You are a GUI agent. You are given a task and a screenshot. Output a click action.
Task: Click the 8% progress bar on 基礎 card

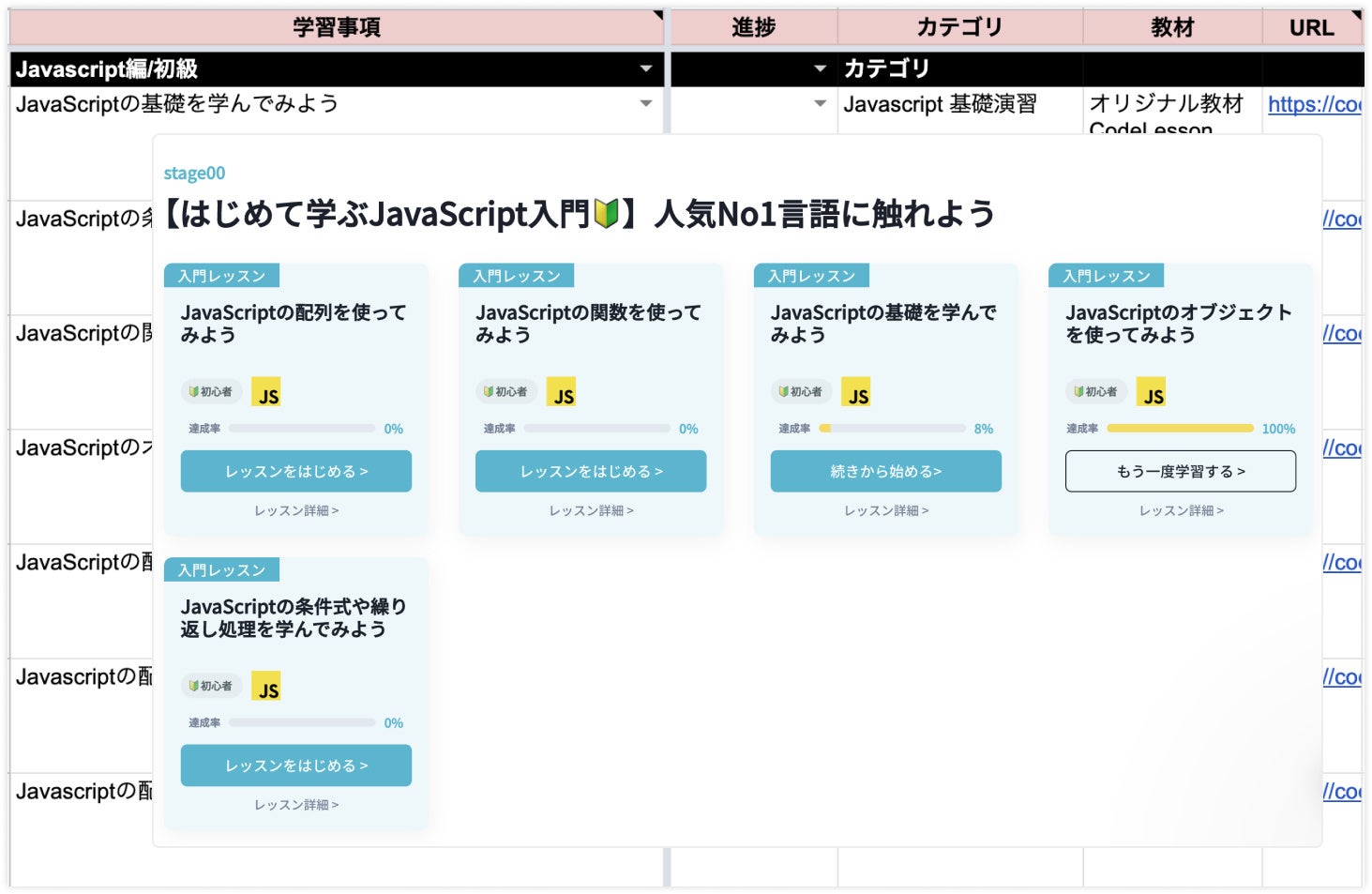coord(892,429)
